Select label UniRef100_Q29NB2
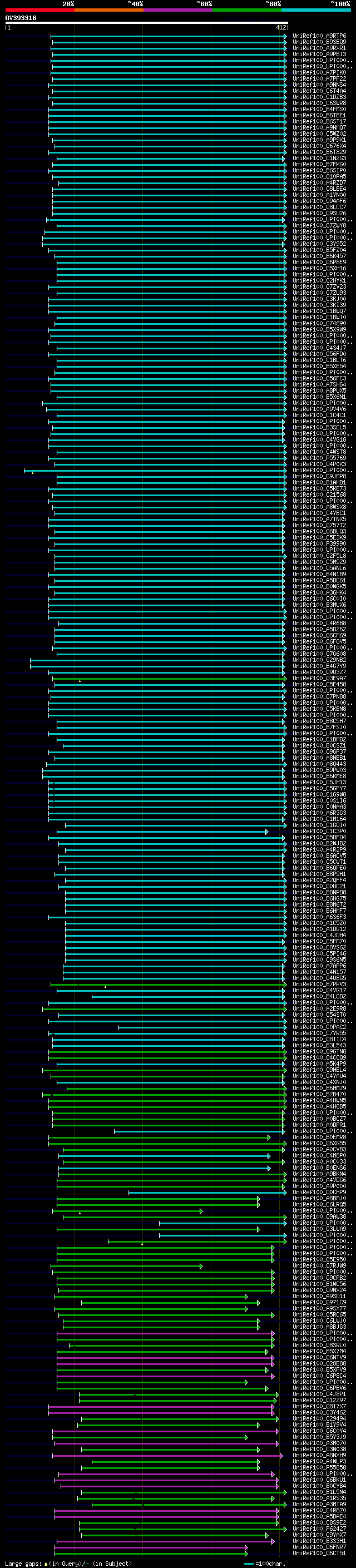This screenshot has height=1568, width=356. click(x=319, y=660)
